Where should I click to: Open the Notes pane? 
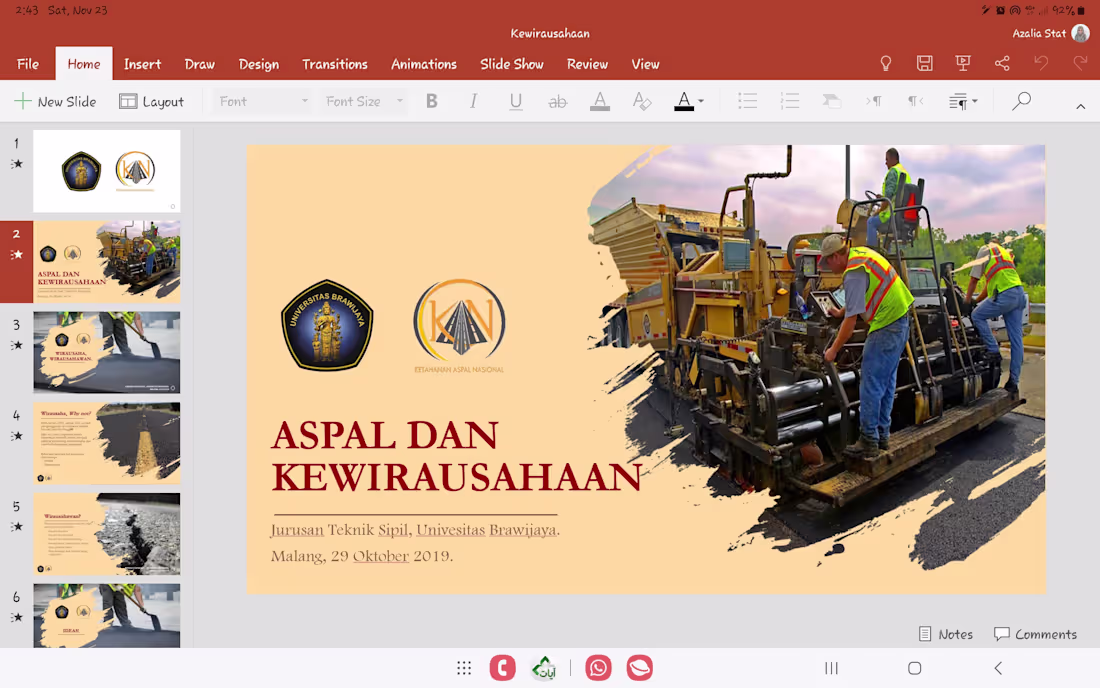[x=945, y=633]
